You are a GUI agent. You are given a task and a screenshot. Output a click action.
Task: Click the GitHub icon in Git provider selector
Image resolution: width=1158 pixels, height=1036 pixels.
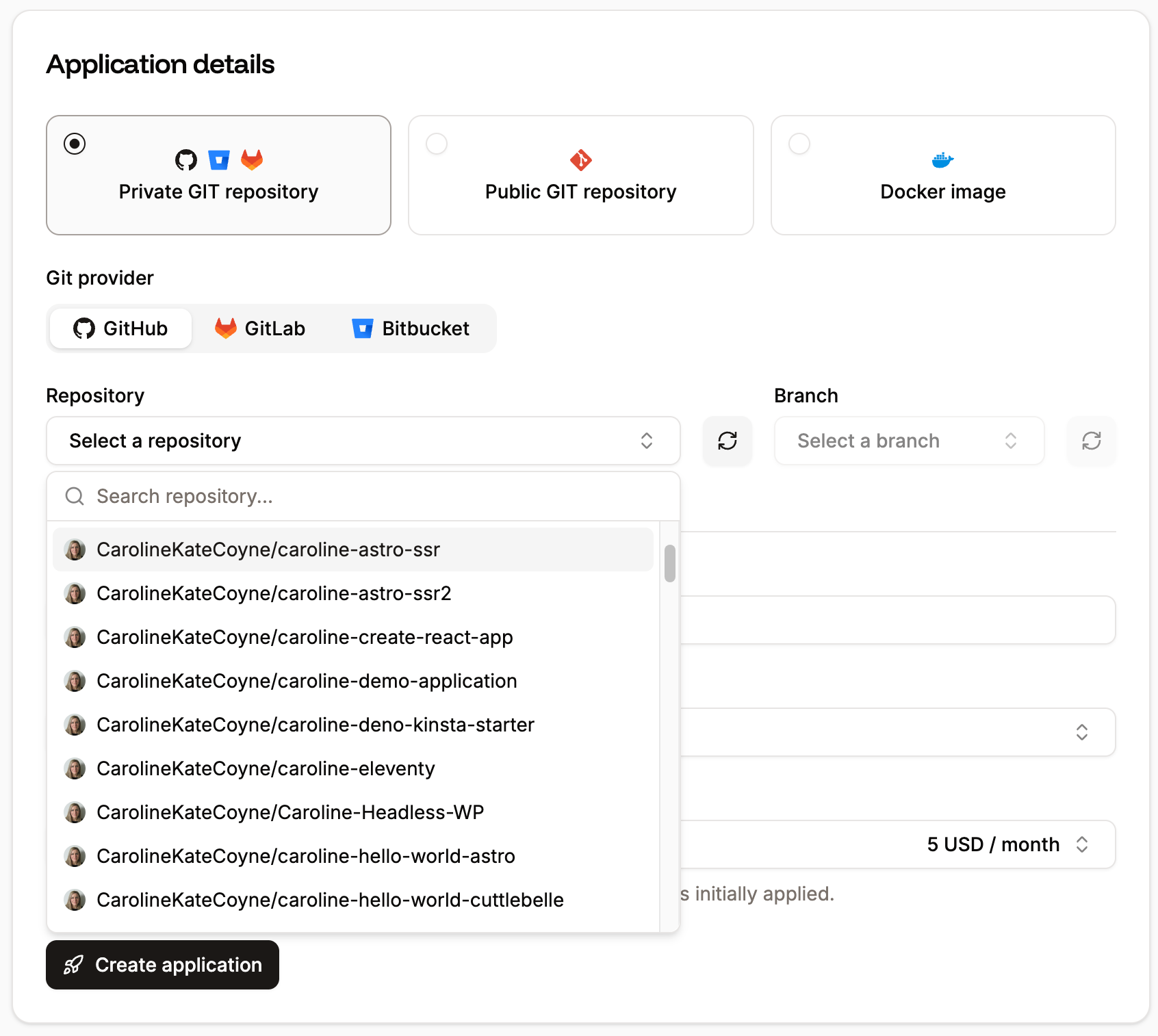tap(84, 328)
